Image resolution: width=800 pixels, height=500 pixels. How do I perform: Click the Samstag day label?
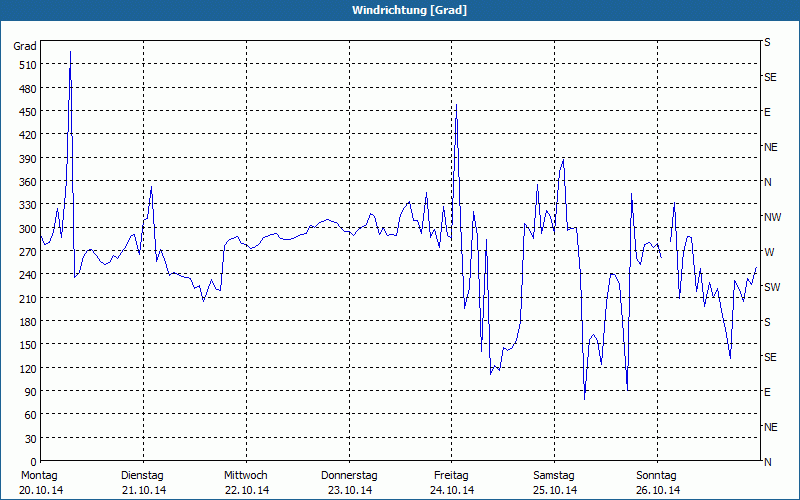pos(554,476)
